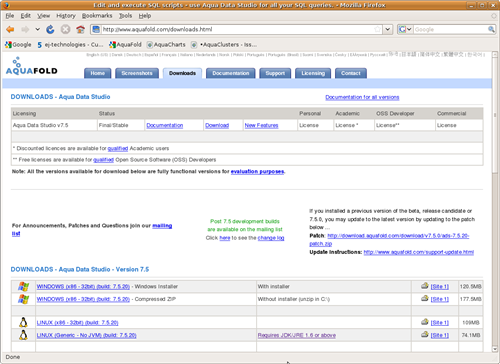Click qualified link for Academic users
Image resolution: width=500 pixels, height=364 pixels.
[x=118, y=148]
